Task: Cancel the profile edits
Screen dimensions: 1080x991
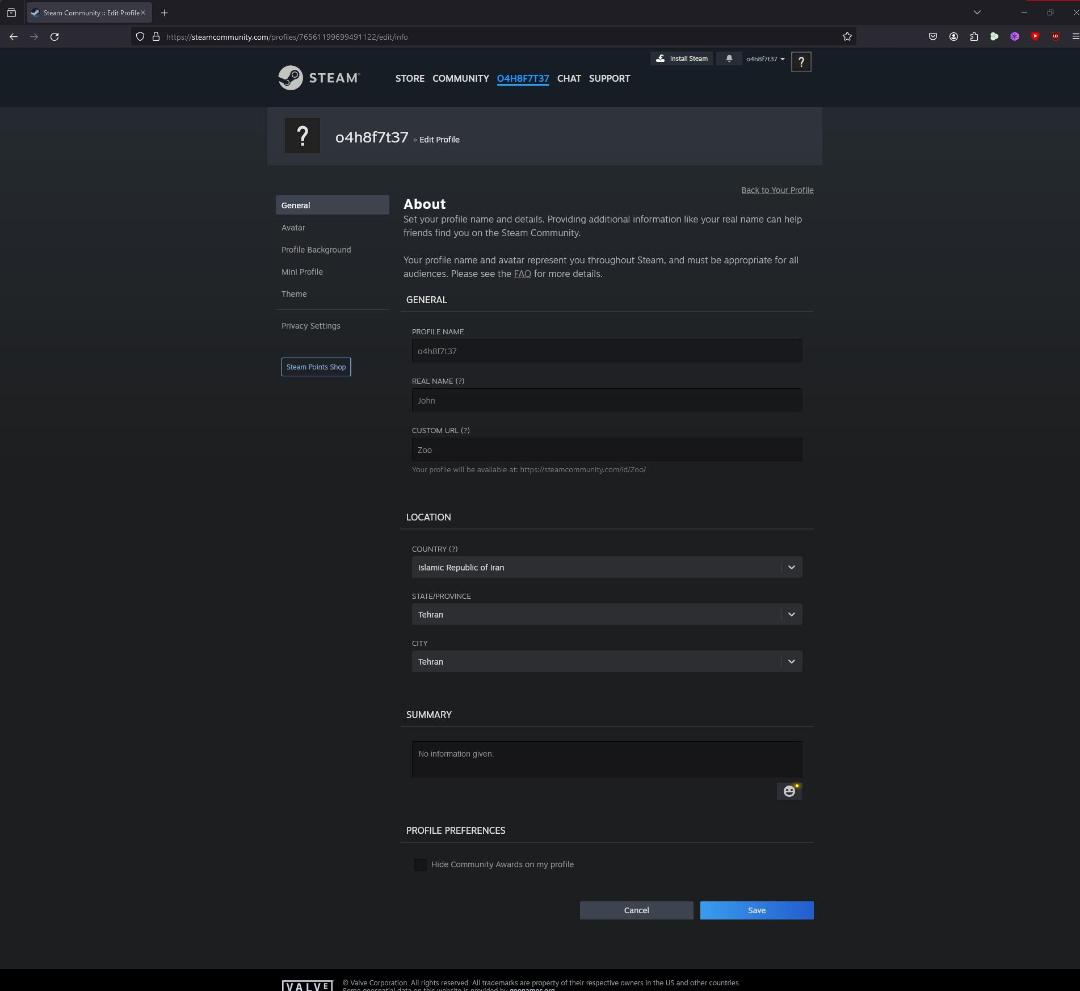Action: (636, 910)
